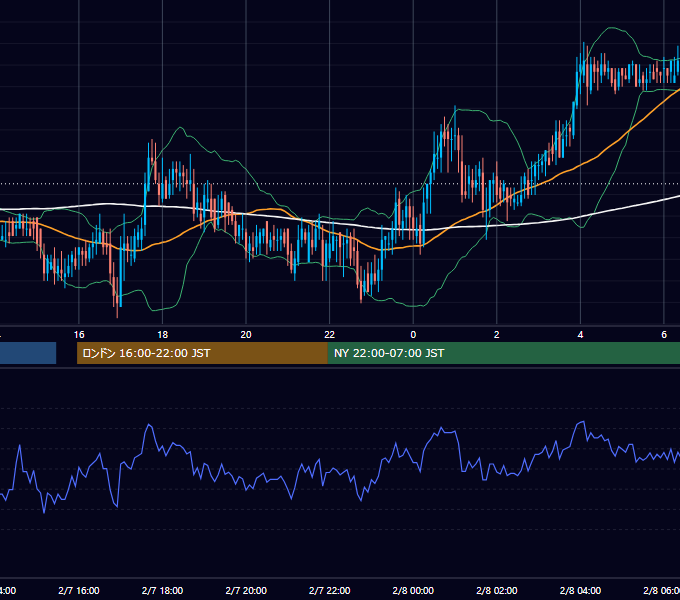Image resolution: width=680 pixels, height=600 pixels.
Task: Click the 2/8 02:00 date label
Action: tap(497, 590)
